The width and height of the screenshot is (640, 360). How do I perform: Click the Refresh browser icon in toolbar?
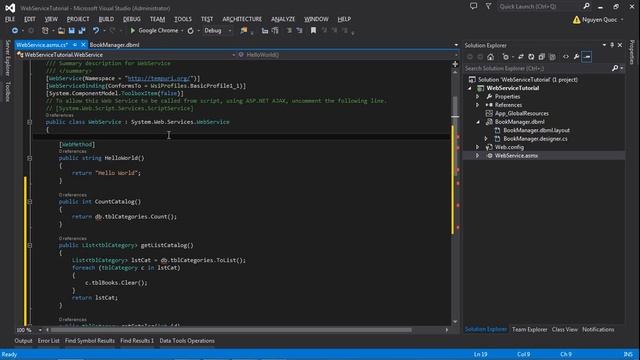(190, 31)
